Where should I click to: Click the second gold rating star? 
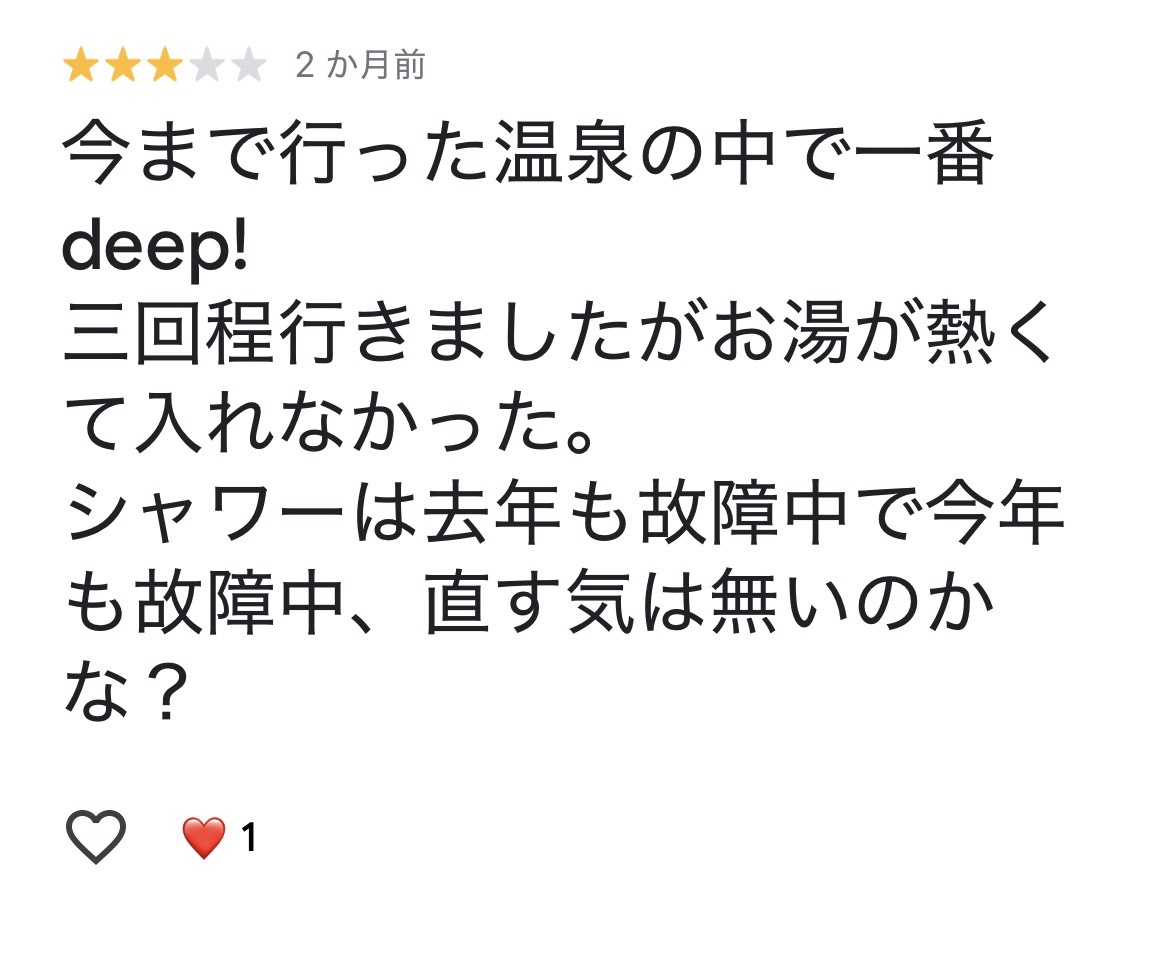tap(121, 67)
